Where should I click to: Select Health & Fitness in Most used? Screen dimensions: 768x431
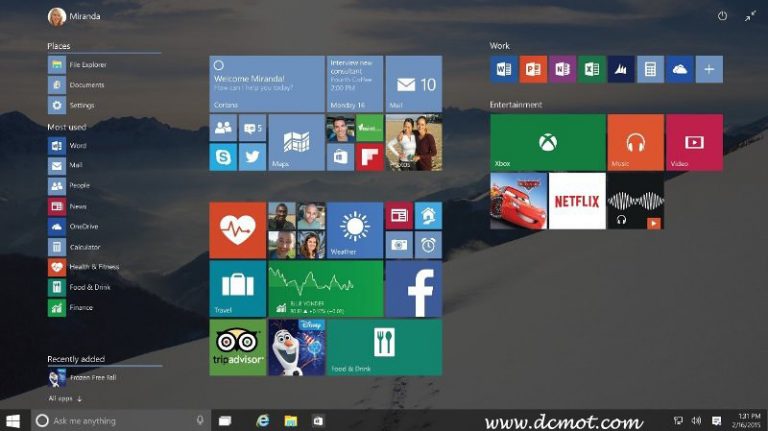93,267
